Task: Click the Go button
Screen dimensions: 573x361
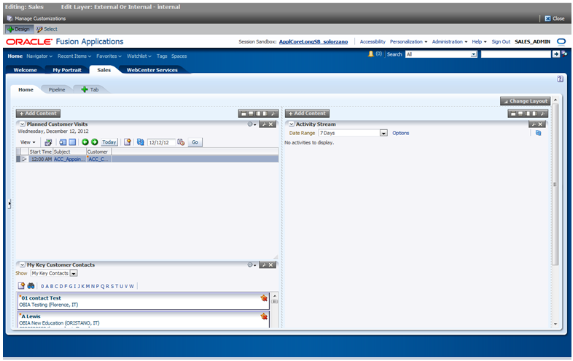Action: tap(195, 142)
